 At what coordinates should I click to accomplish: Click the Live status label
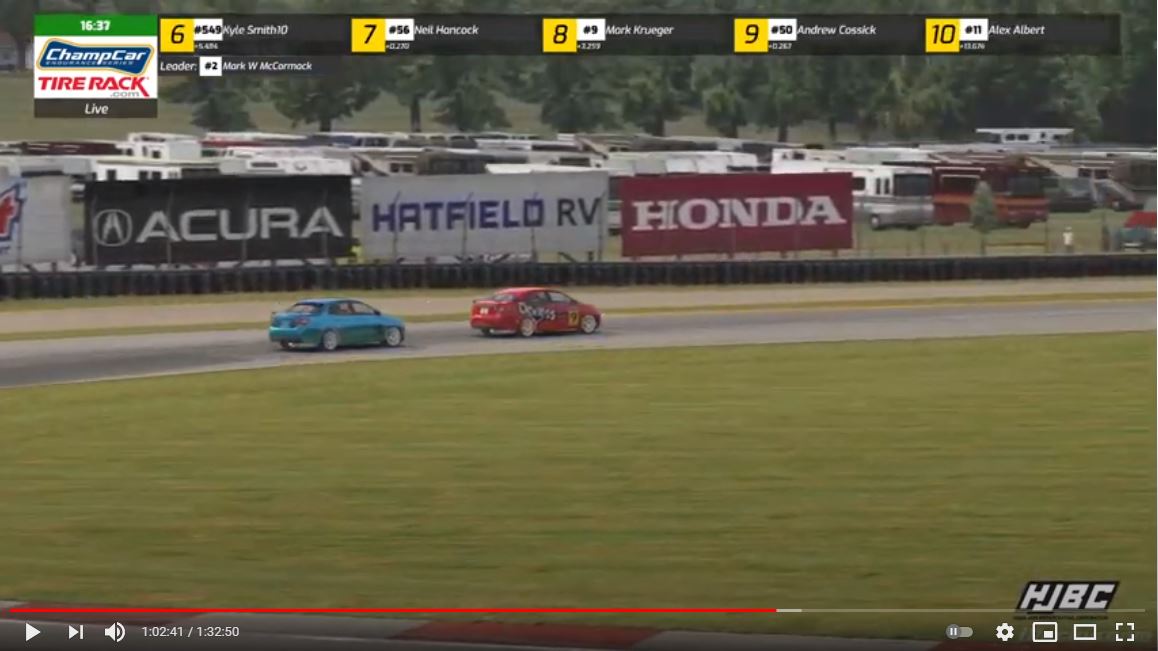coord(95,109)
